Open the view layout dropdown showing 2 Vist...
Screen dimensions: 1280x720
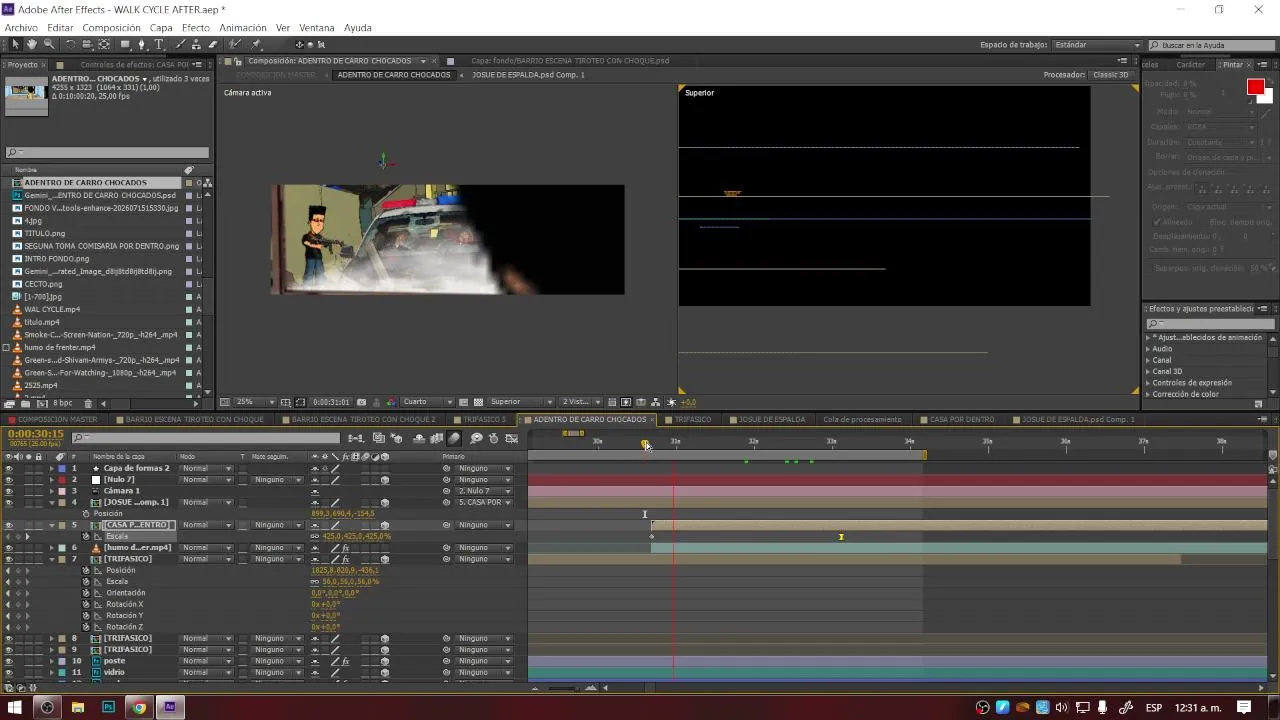coord(580,402)
